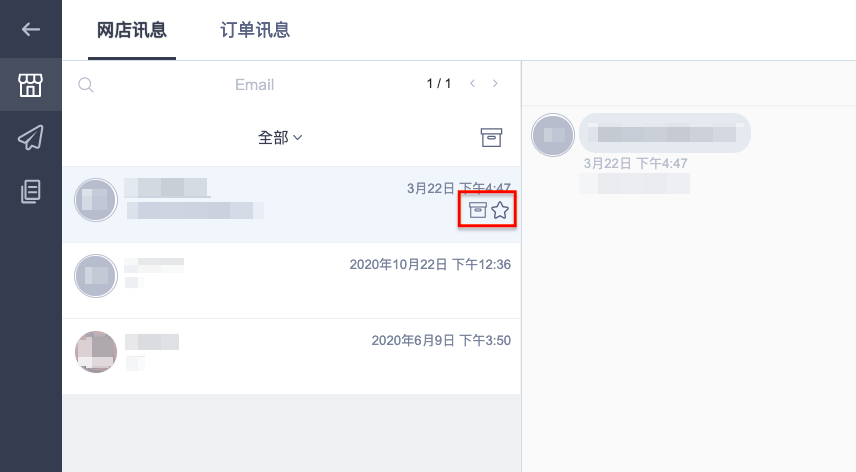Viewport: 856px width, 472px height.
Task: Open the paper plane broadcast icon
Action: point(31,138)
